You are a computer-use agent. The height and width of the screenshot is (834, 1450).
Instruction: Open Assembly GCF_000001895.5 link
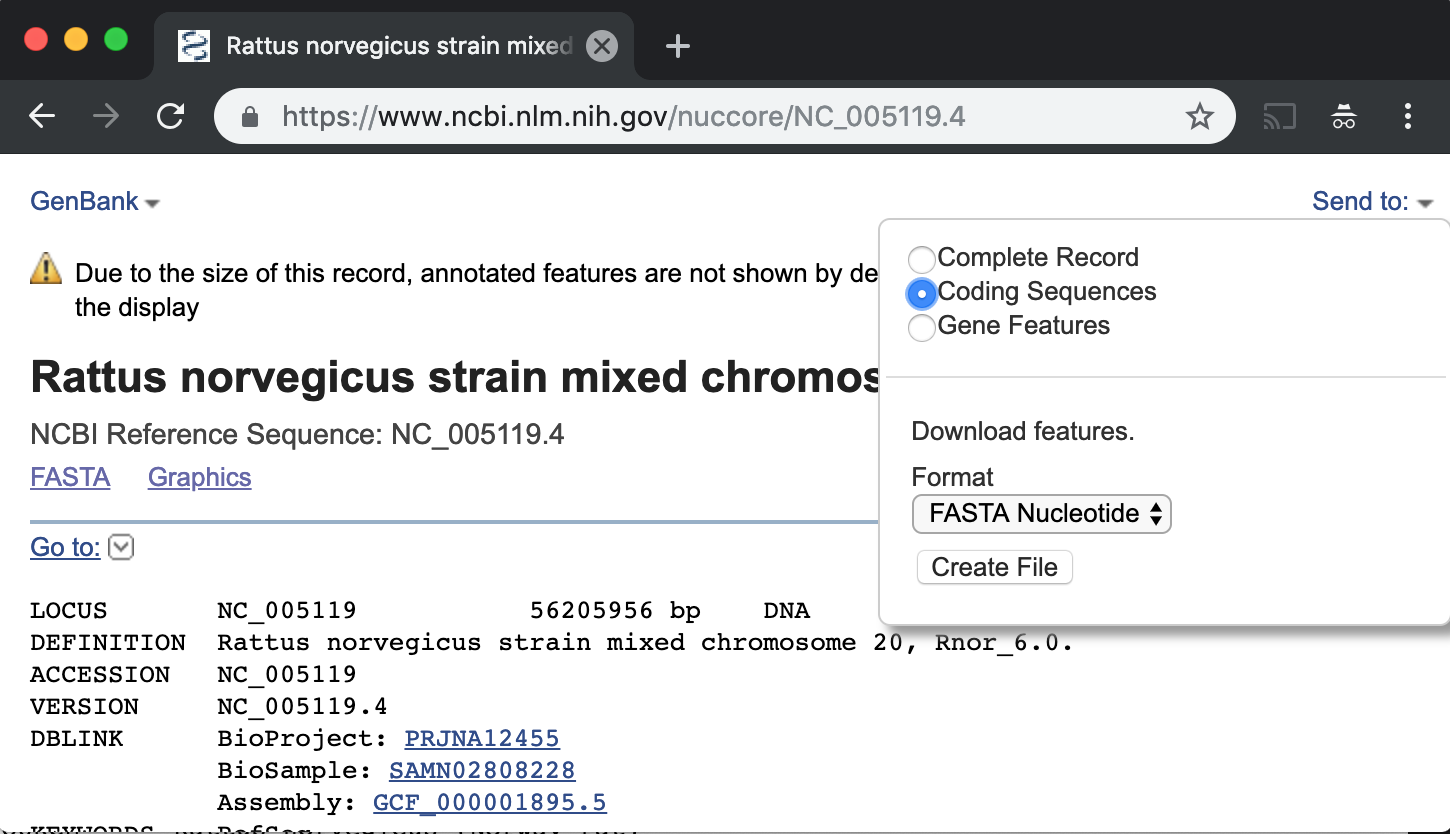490,802
